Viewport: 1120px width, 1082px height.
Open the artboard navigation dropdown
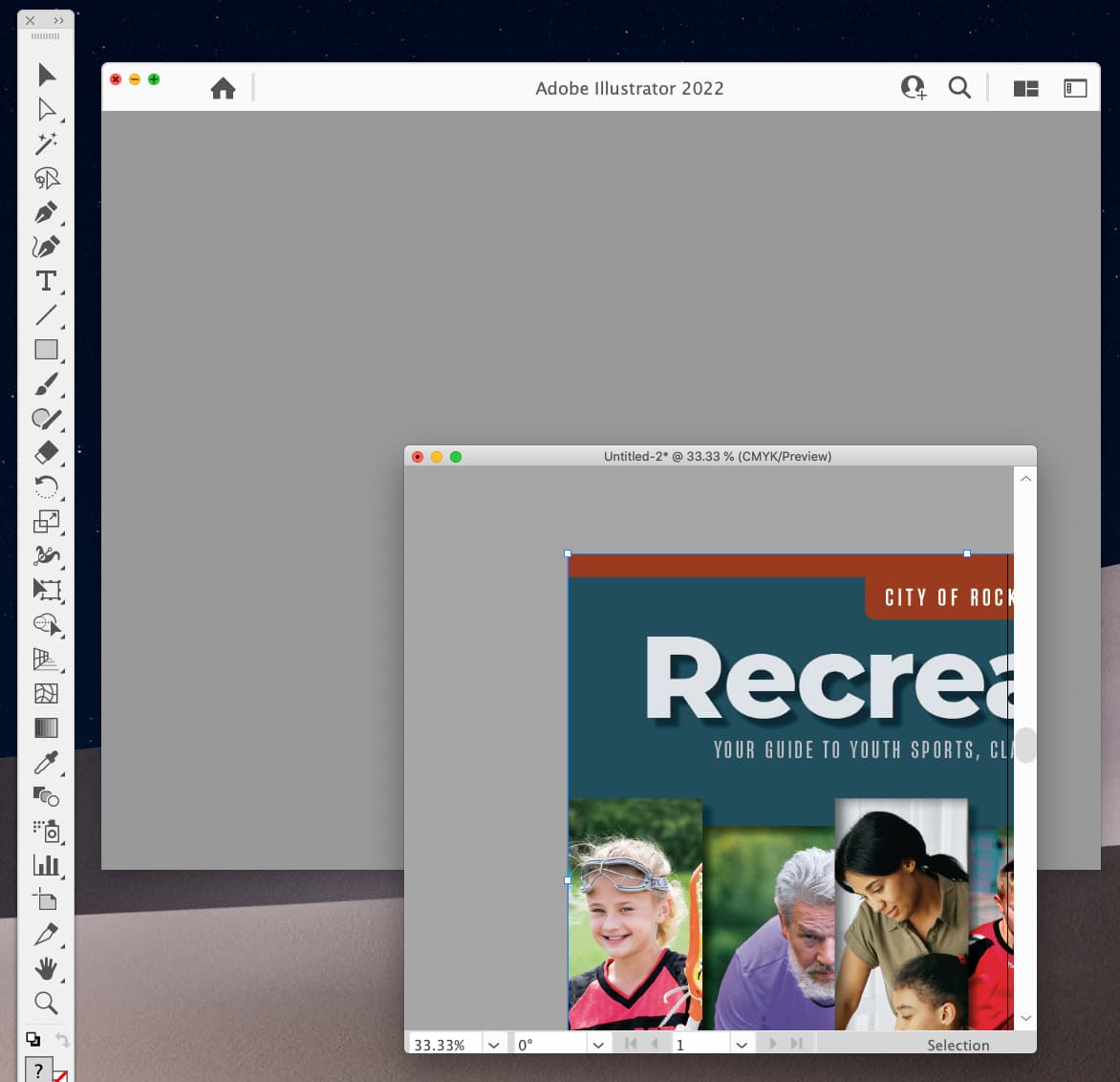[x=742, y=1045]
